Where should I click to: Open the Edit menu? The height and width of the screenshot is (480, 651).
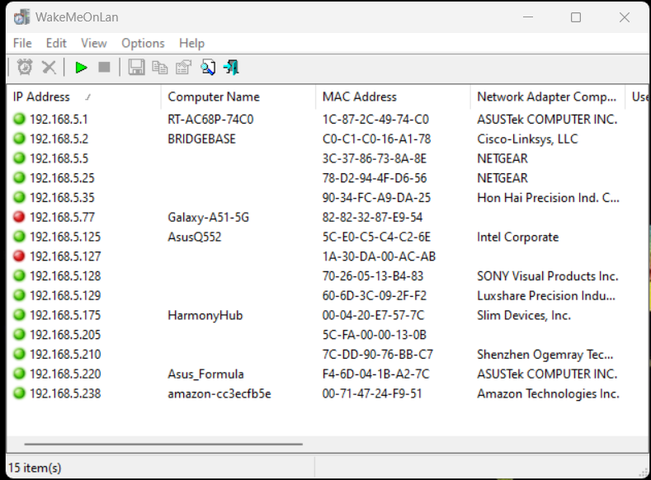pyautogui.click(x=56, y=43)
